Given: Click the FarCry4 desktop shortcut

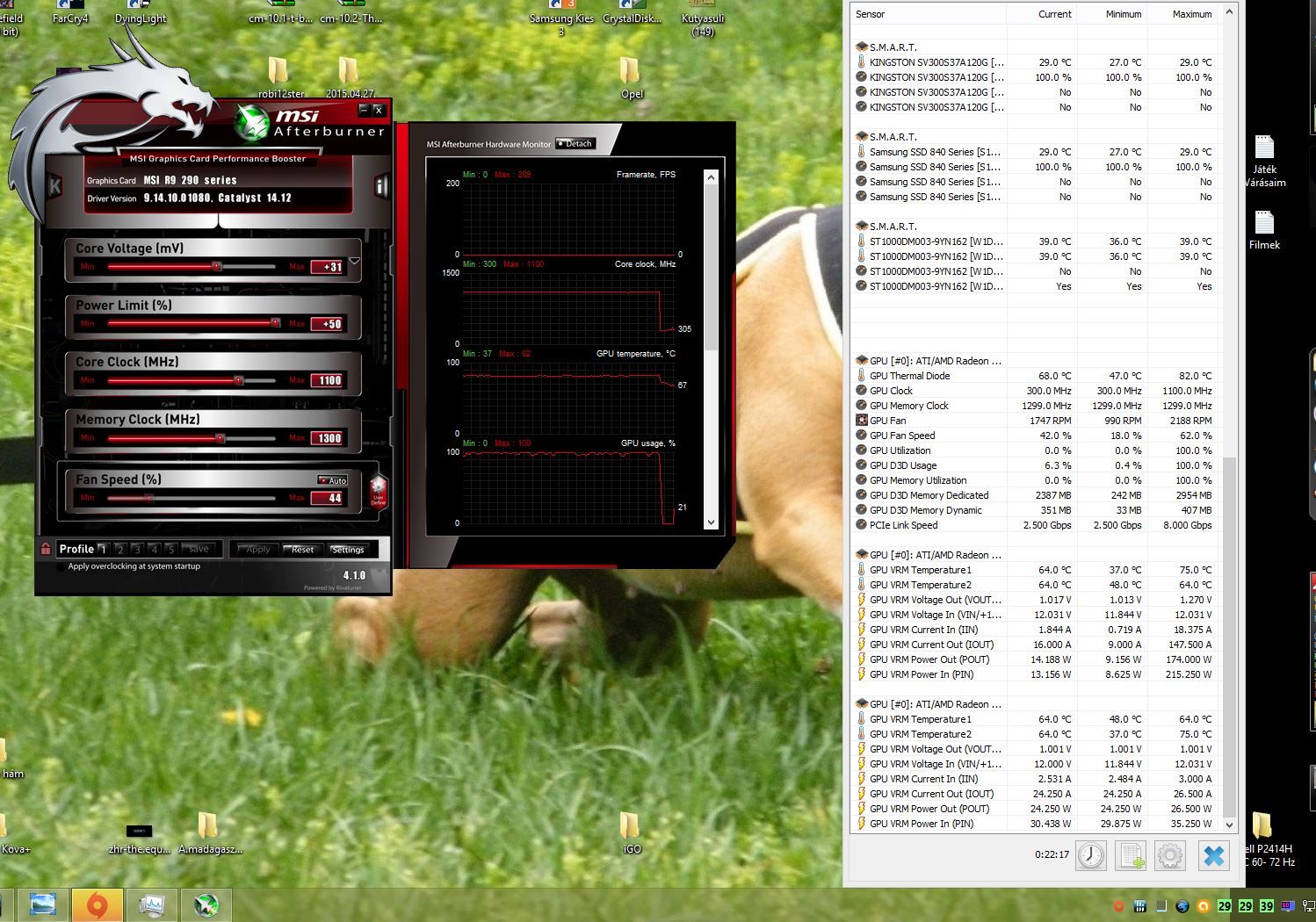Looking at the screenshot, I should pyautogui.click(x=70, y=13).
